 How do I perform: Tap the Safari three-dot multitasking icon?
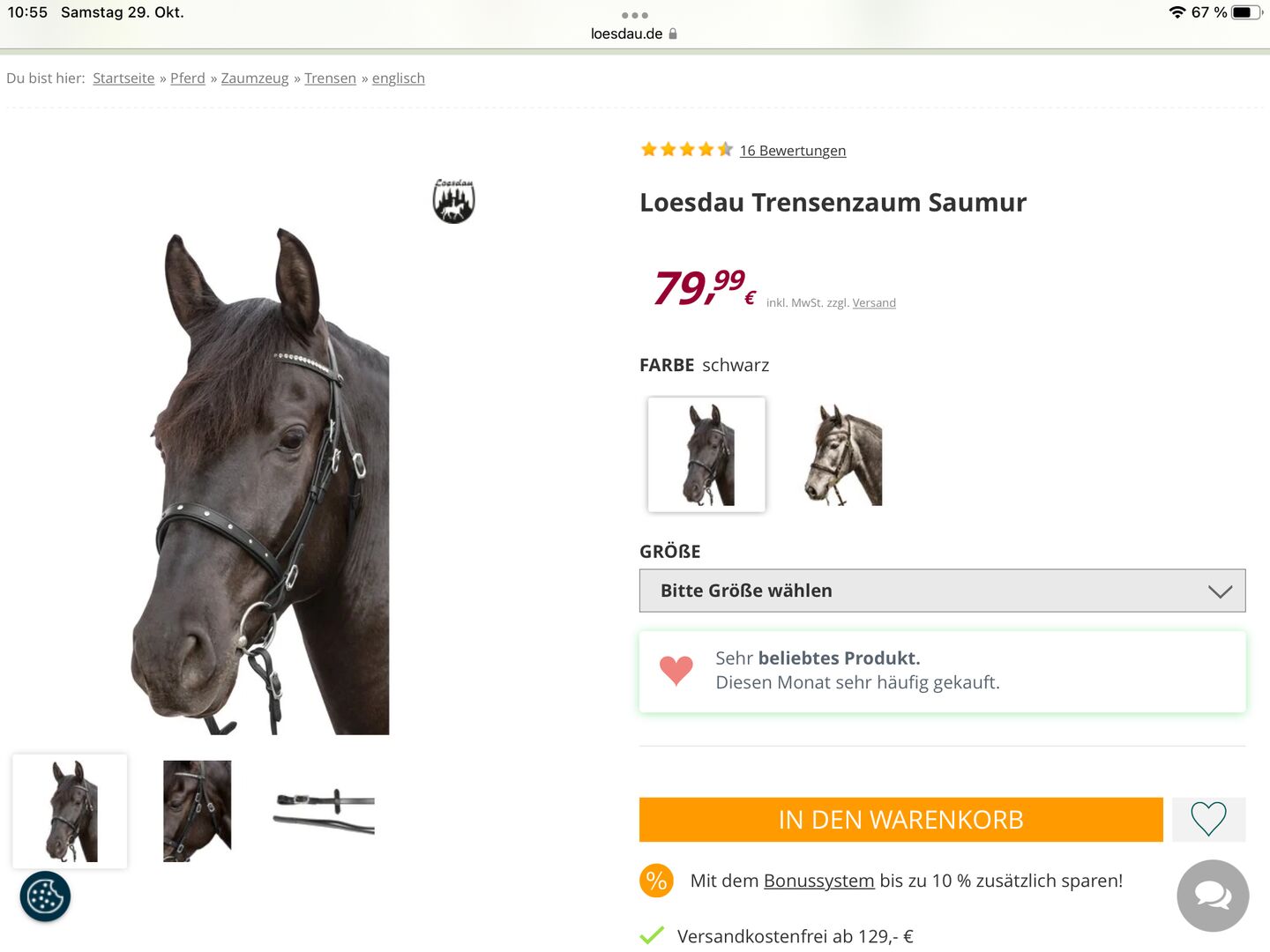click(x=634, y=15)
